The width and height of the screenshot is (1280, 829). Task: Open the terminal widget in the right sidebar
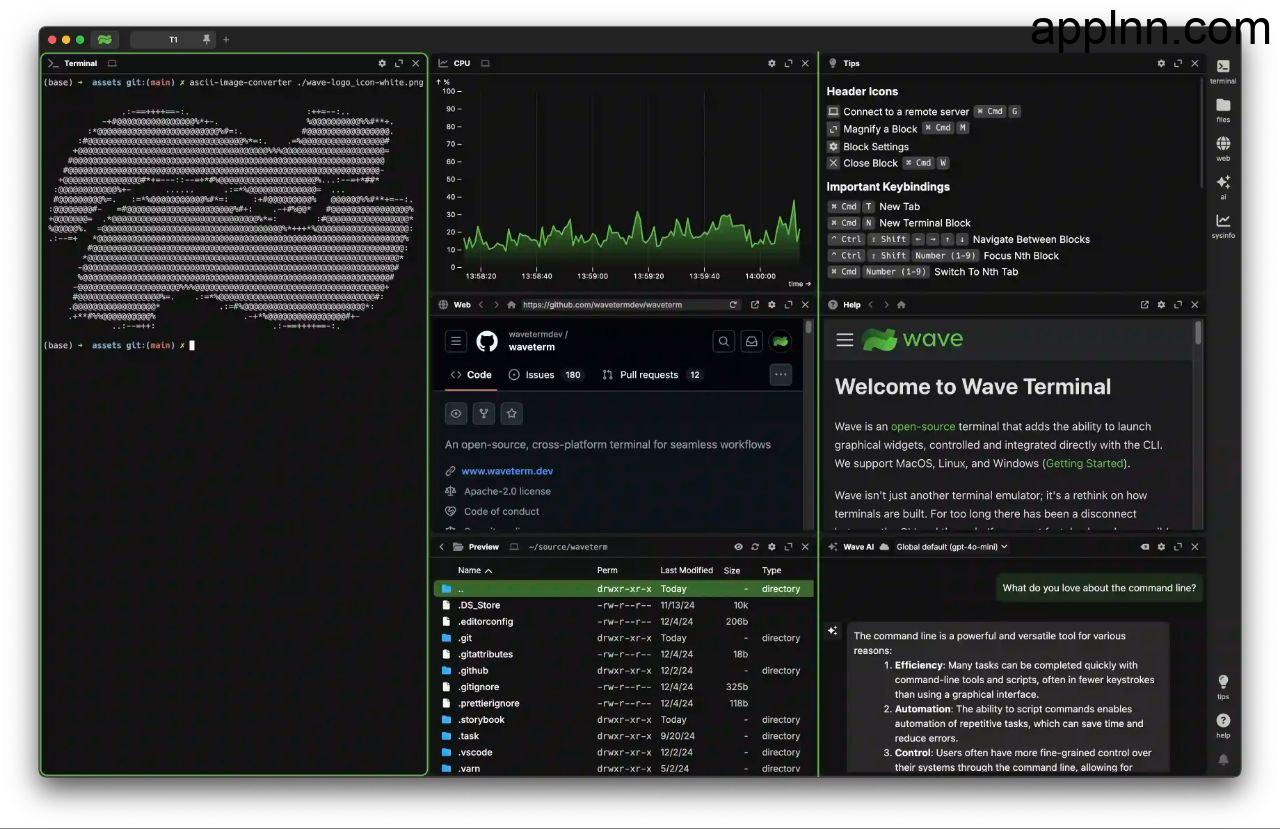click(1223, 70)
